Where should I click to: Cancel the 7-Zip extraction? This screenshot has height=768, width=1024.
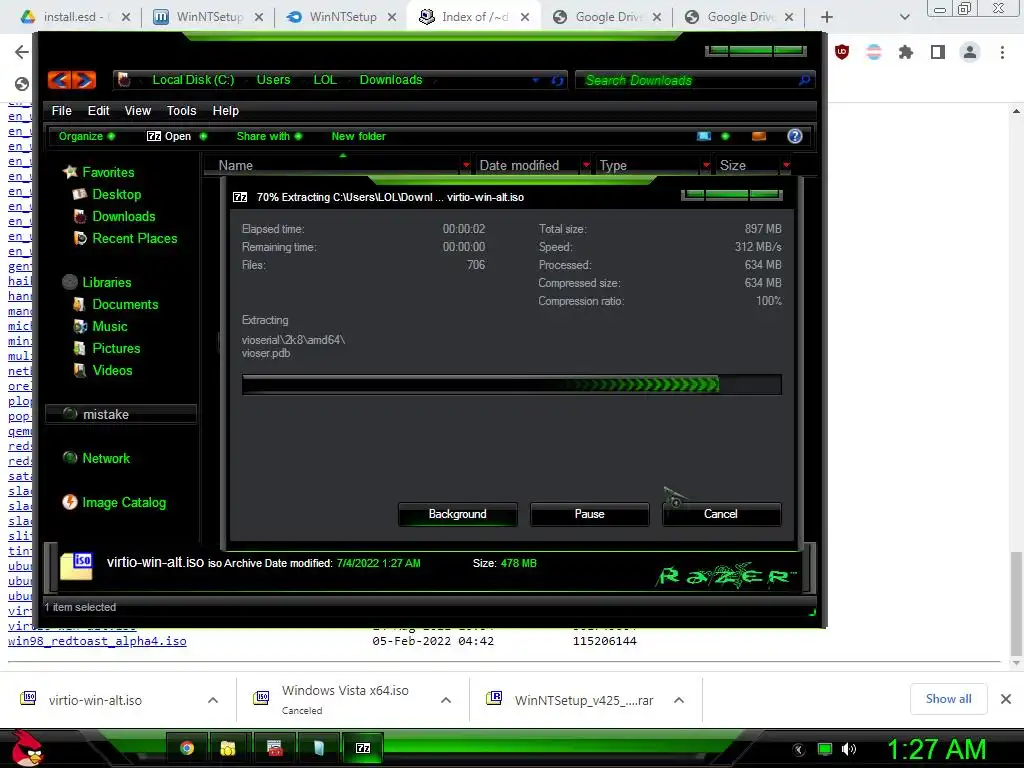click(x=721, y=514)
